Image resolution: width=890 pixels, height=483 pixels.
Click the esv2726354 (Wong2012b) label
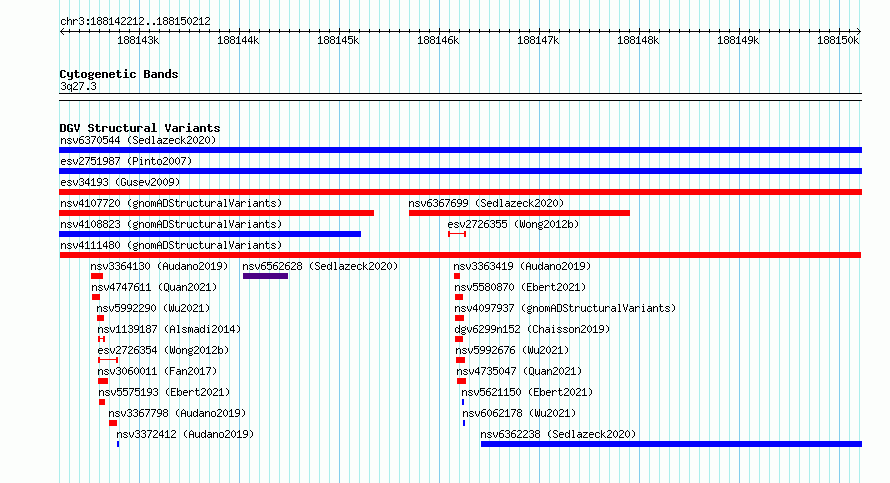[x=163, y=350]
